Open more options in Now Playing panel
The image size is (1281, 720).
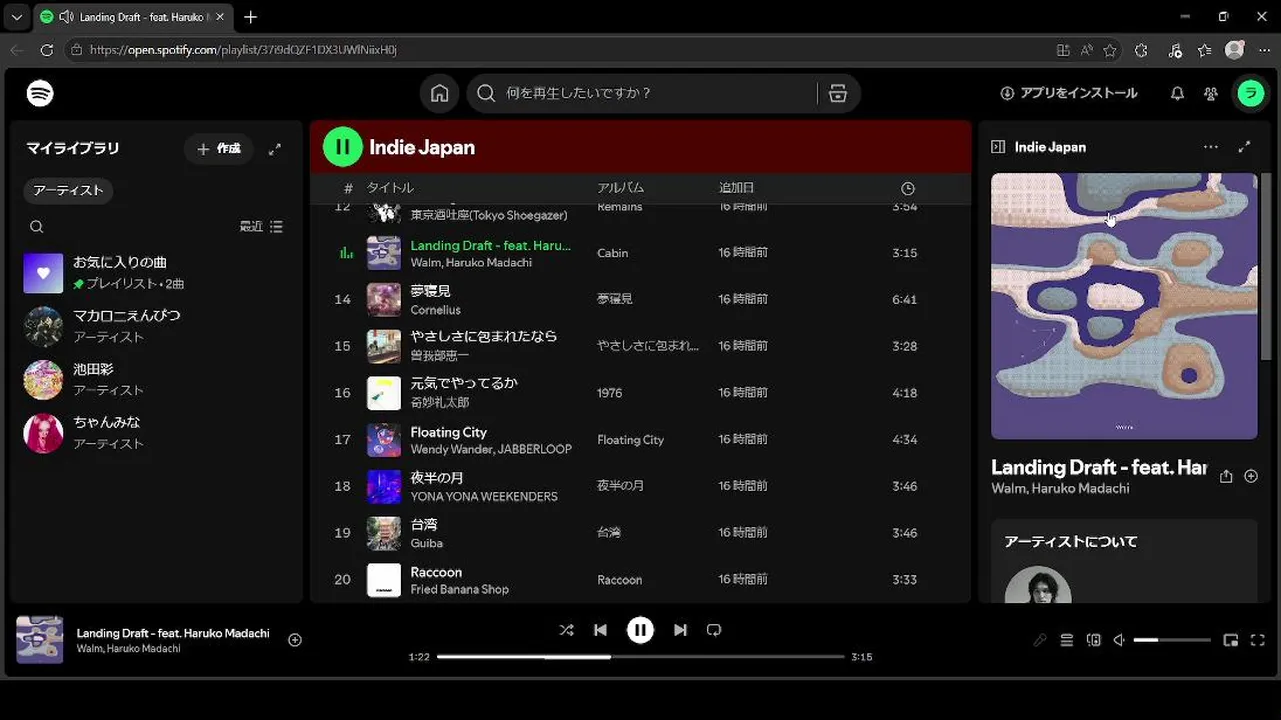point(1211,147)
